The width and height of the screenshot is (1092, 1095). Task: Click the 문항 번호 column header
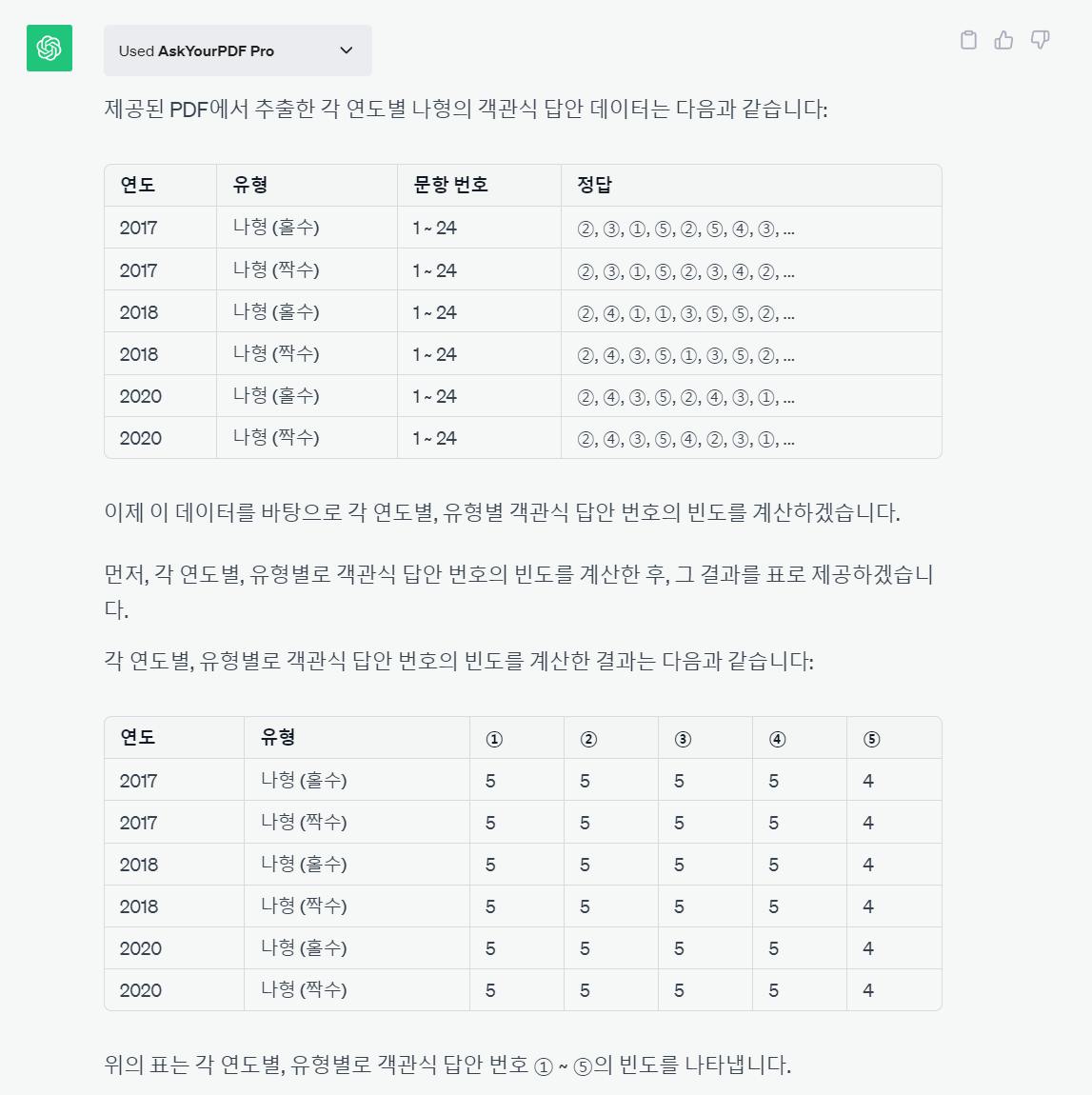pyautogui.click(x=450, y=185)
